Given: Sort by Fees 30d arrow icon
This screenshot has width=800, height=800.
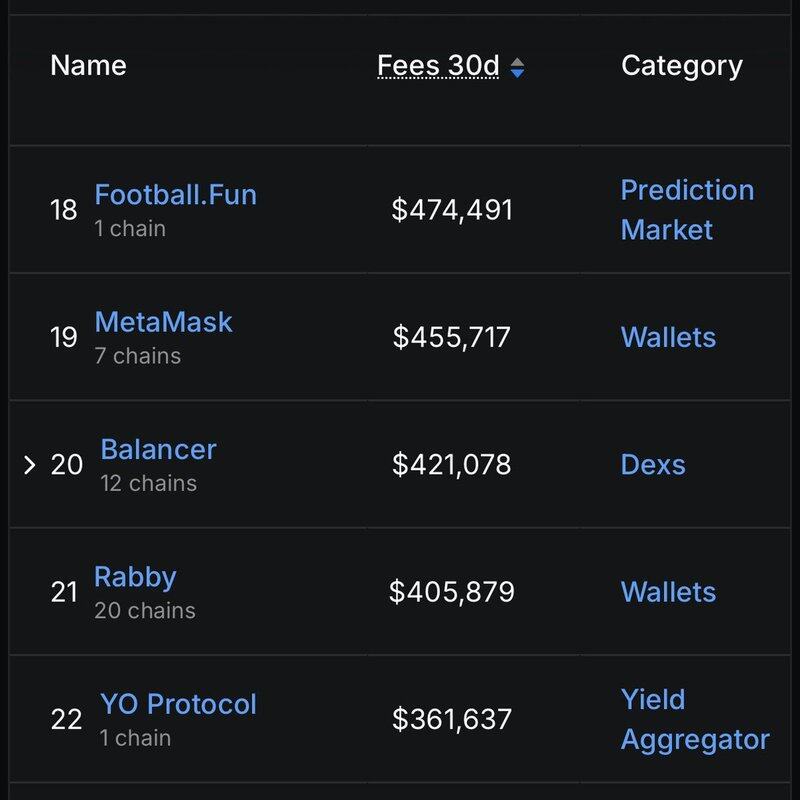Looking at the screenshot, I should (x=517, y=67).
